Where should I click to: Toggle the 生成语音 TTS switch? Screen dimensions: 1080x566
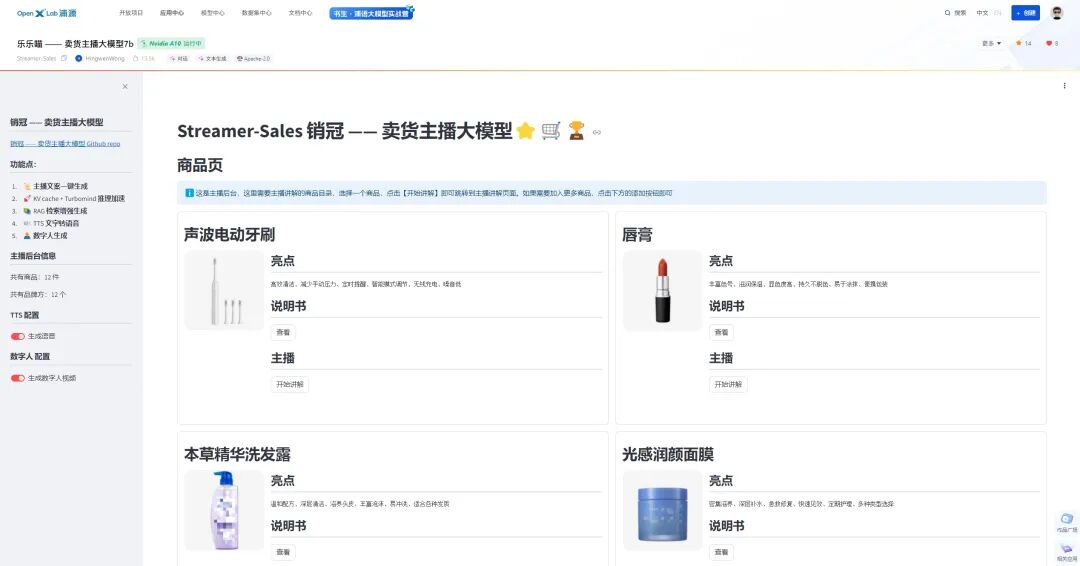tap(18, 337)
